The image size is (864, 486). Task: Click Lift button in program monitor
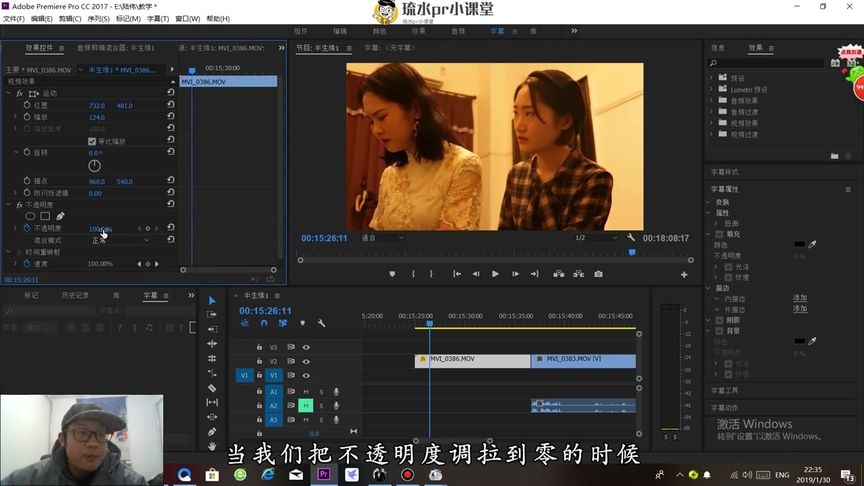point(559,274)
